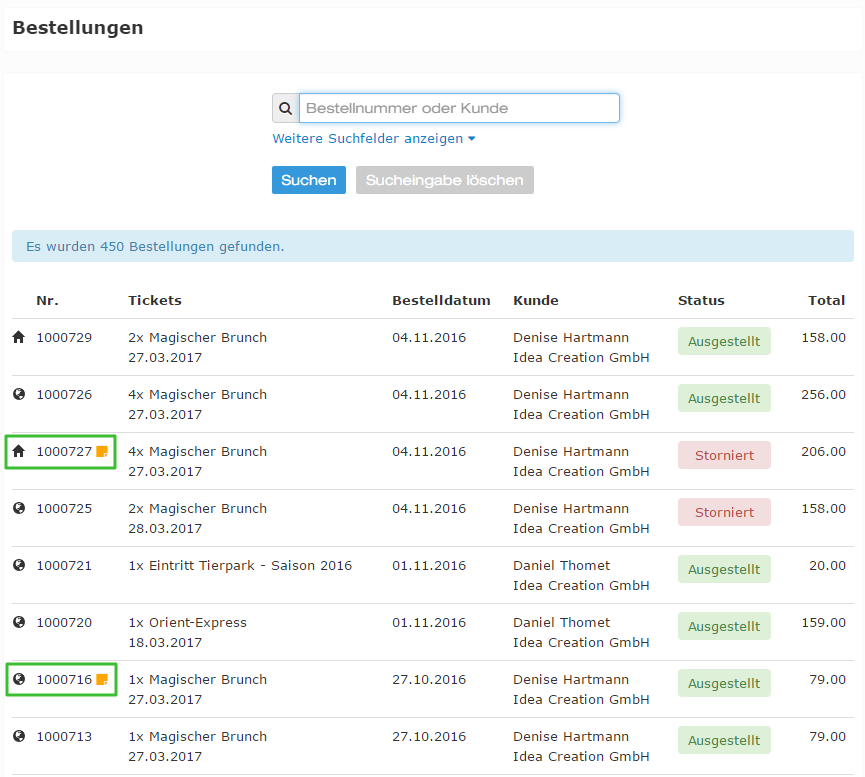Click the globe icon for order 1000725
The width and height of the screenshot is (865, 777).
click(19, 508)
